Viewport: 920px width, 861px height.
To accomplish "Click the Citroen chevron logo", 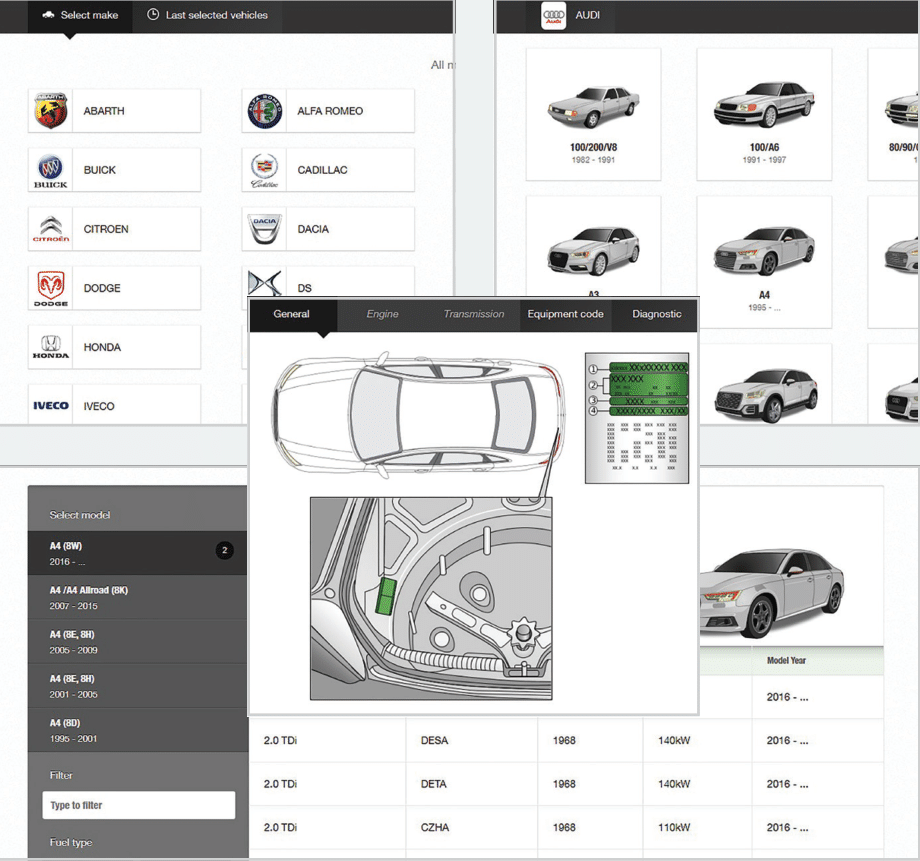I will 51,229.
